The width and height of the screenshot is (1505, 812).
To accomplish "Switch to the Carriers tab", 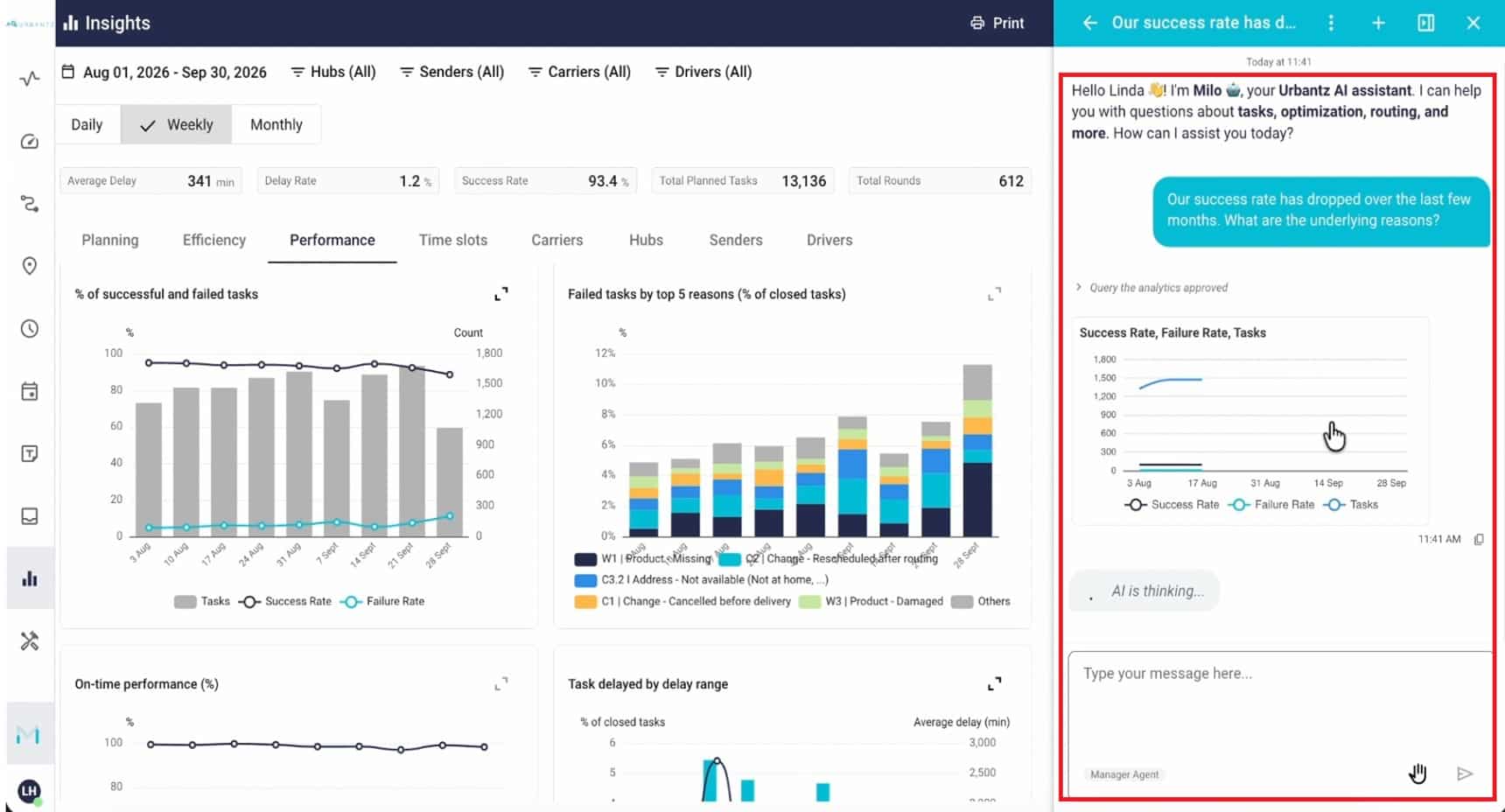I will tap(557, 240).
